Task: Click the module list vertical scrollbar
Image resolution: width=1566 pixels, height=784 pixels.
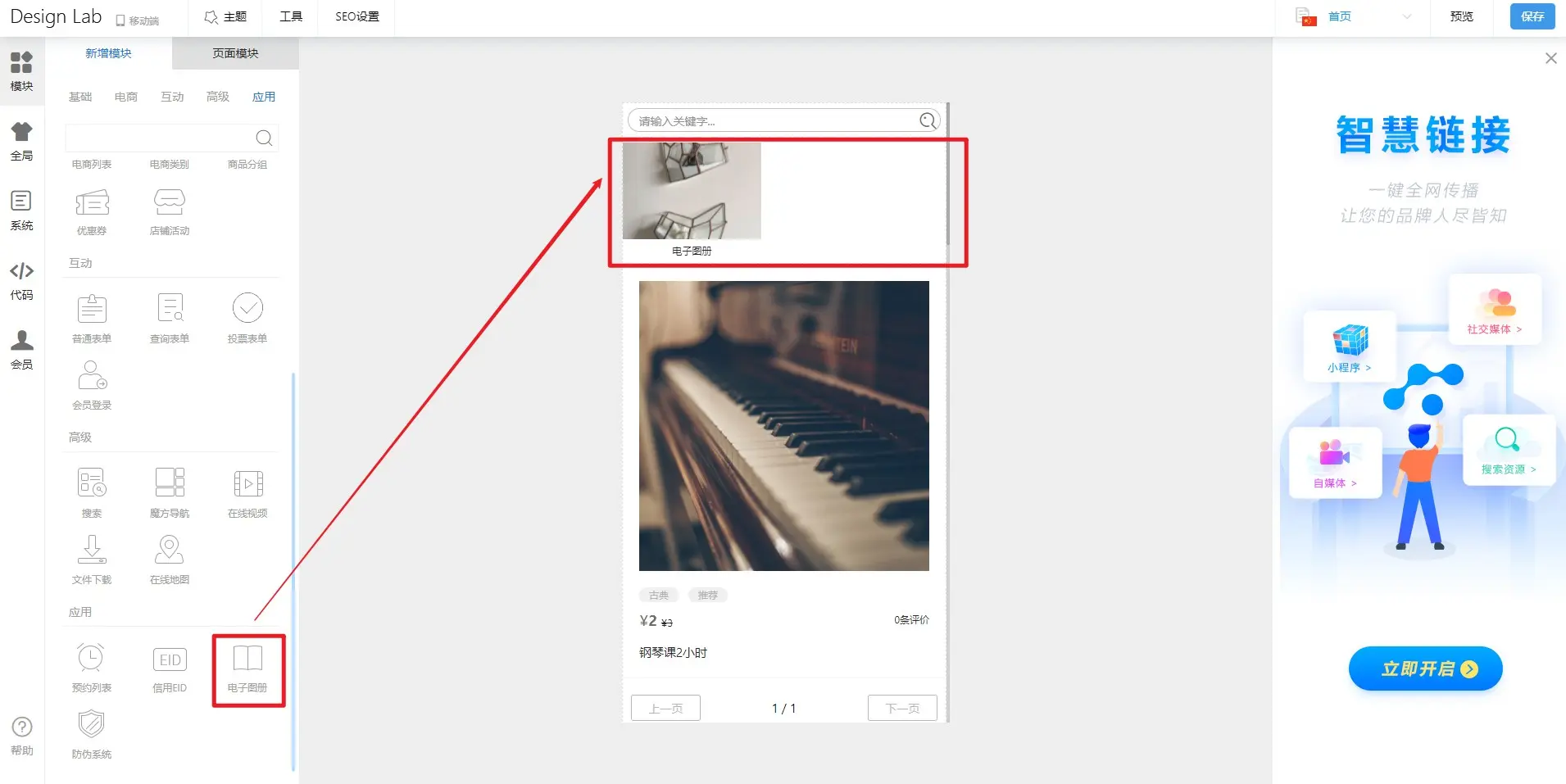Action: tap(293, 572)
